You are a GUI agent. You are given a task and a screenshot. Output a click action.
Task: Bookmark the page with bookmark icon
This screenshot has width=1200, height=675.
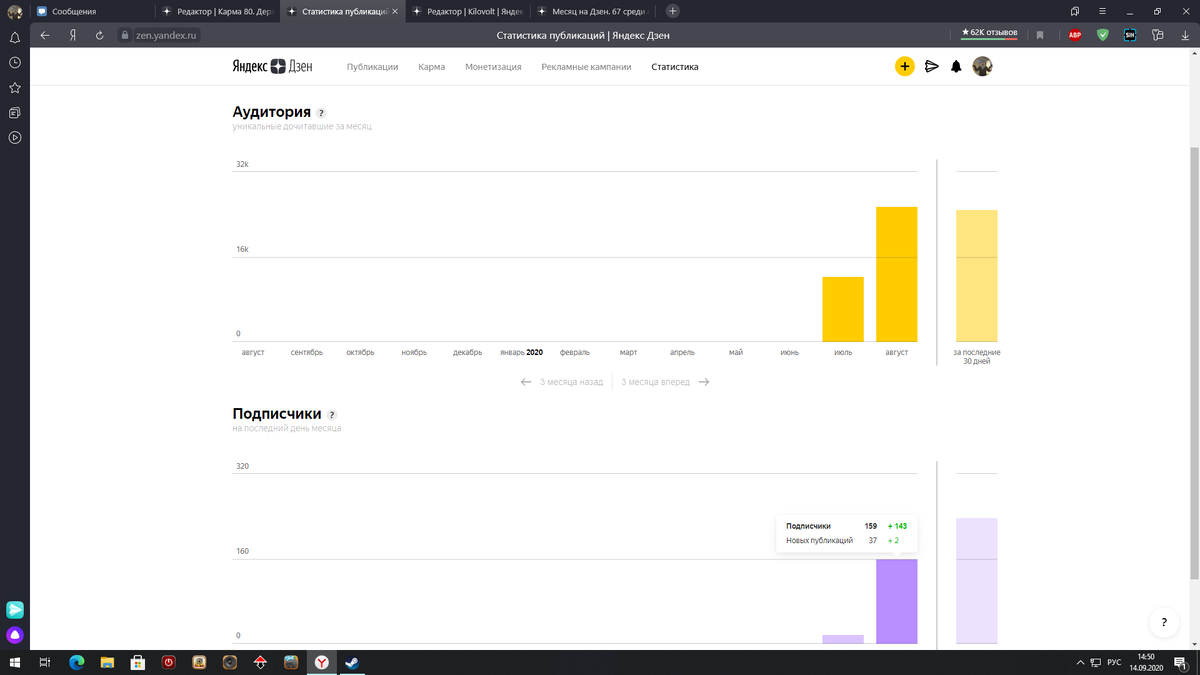pyautogui.click(x=1040, y=35)
